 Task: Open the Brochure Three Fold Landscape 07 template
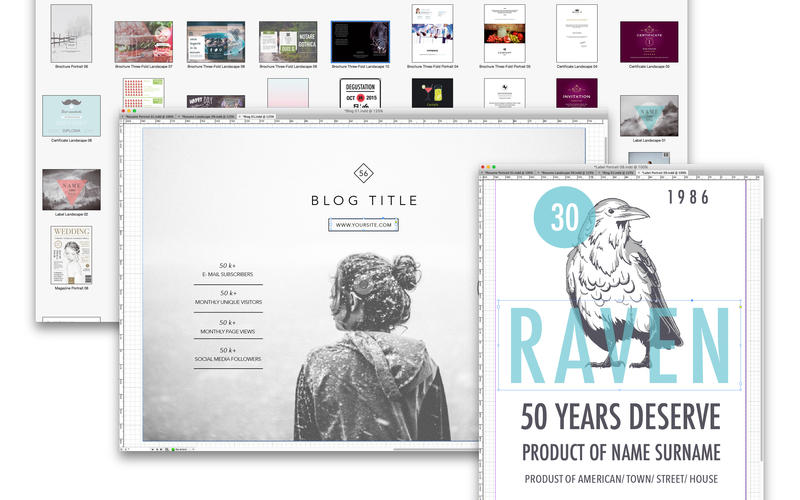pos(144,42)
